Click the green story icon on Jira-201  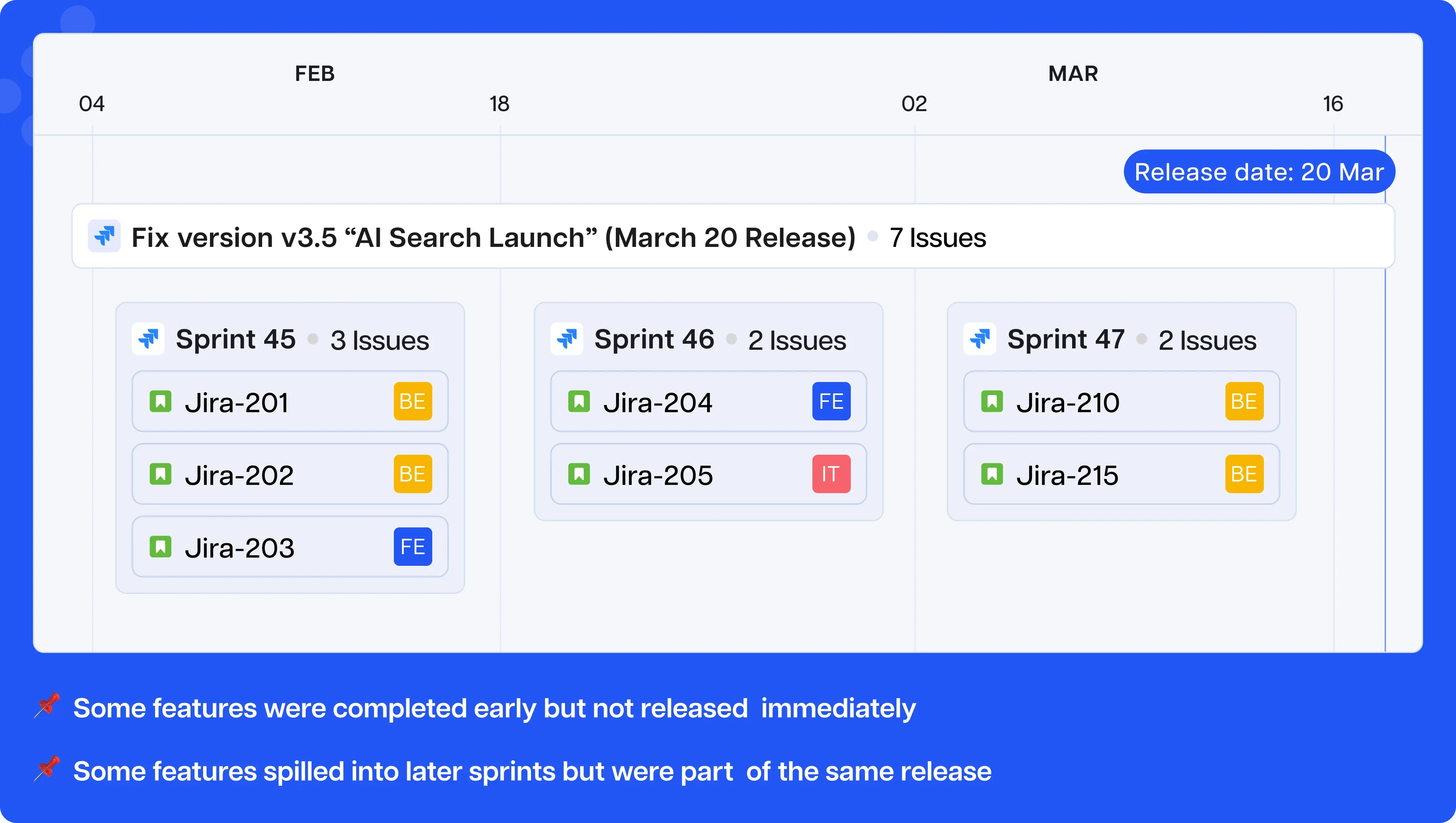pos(161,402)
